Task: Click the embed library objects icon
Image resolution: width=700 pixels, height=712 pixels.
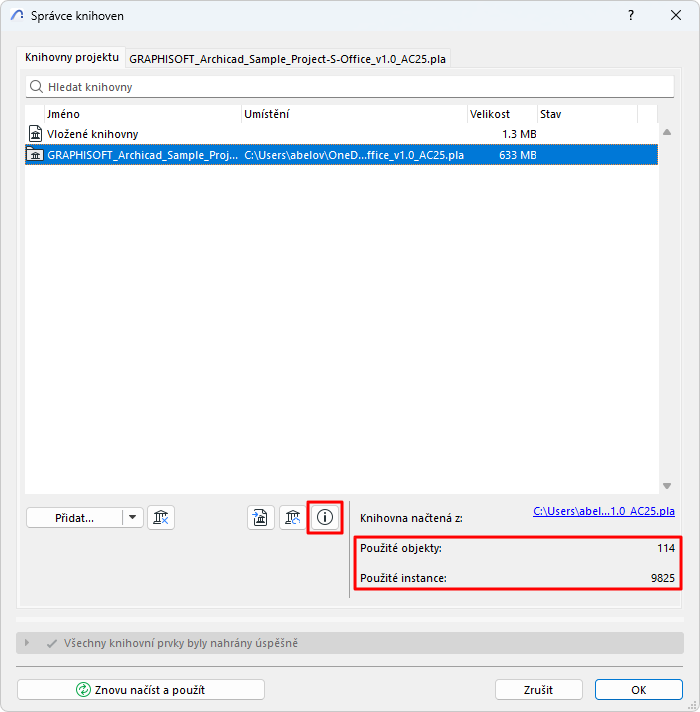Action: pos(261,518)
